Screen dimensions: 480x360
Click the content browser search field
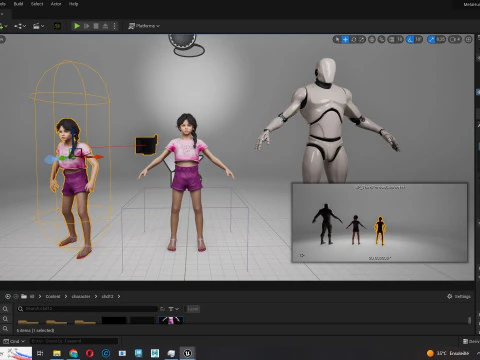(x=88, y=309)
